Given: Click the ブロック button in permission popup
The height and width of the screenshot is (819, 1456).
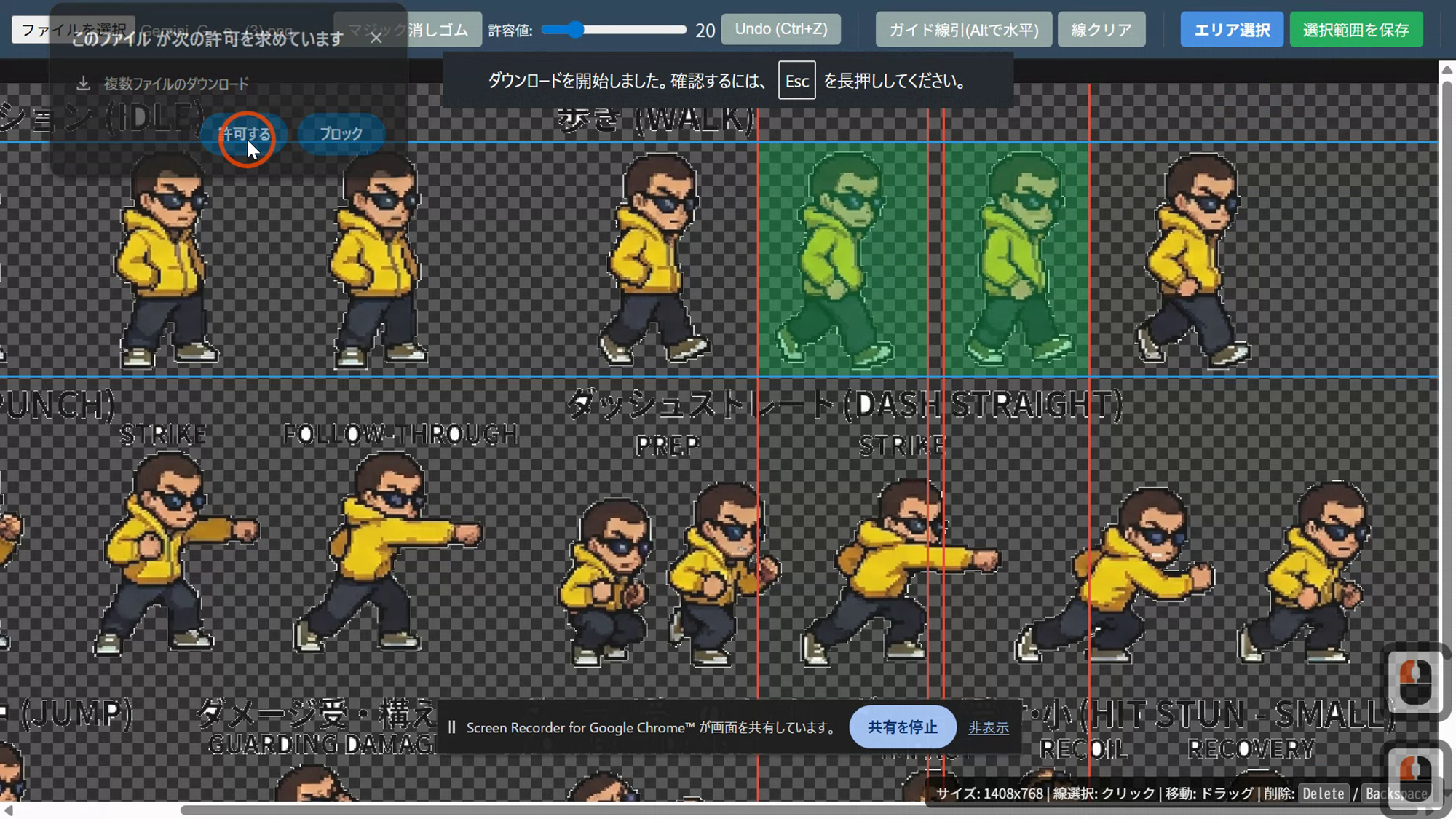Looking at the screenshot, I should 341,134.
